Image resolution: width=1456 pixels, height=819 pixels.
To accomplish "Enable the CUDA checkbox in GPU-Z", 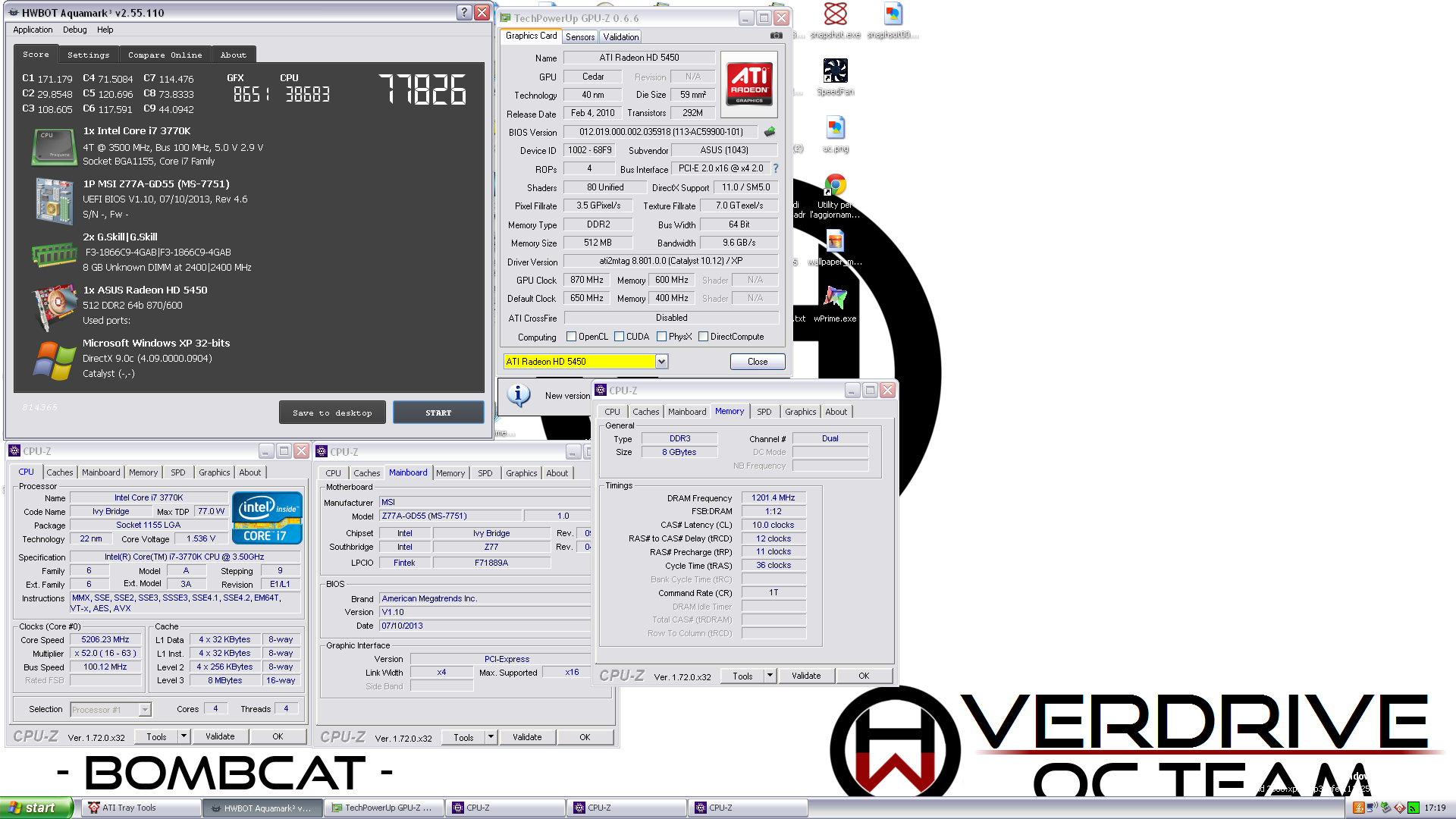I will pos(620,337).
